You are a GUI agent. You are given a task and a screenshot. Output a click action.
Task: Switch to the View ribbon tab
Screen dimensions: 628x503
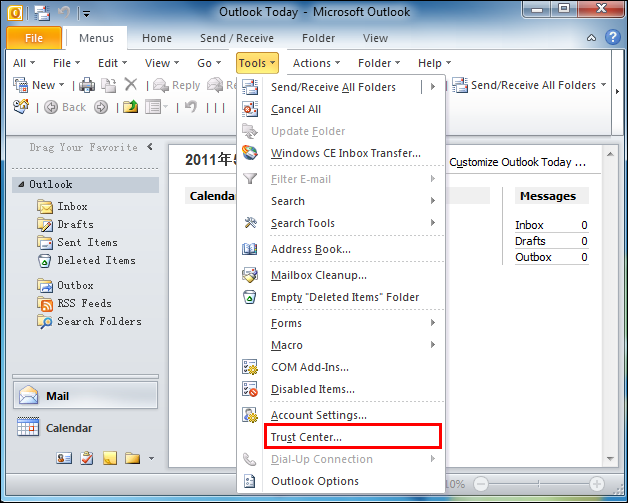pyautogui.click(x=375, y=38)
